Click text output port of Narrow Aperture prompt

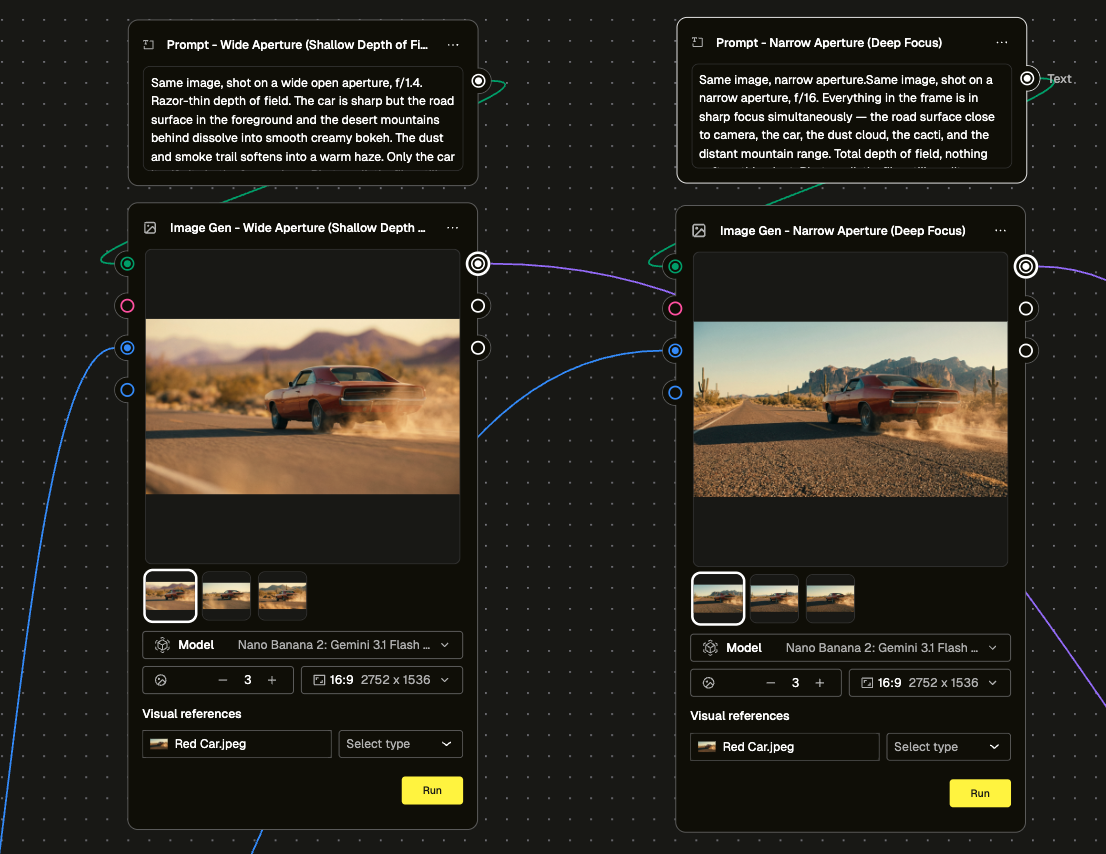pyautogui.click(x=1027, y=78)
